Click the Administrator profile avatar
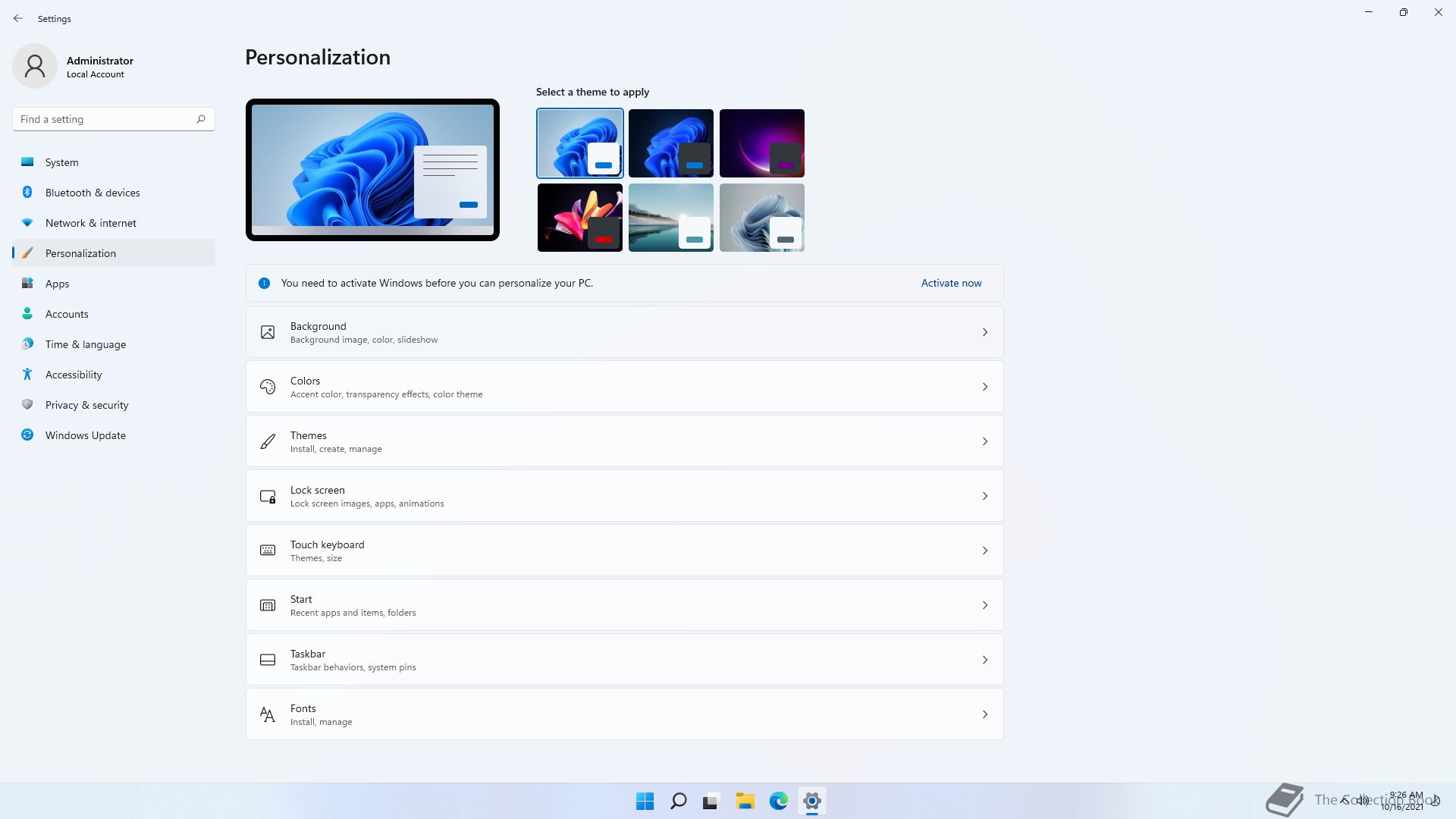 35,66
